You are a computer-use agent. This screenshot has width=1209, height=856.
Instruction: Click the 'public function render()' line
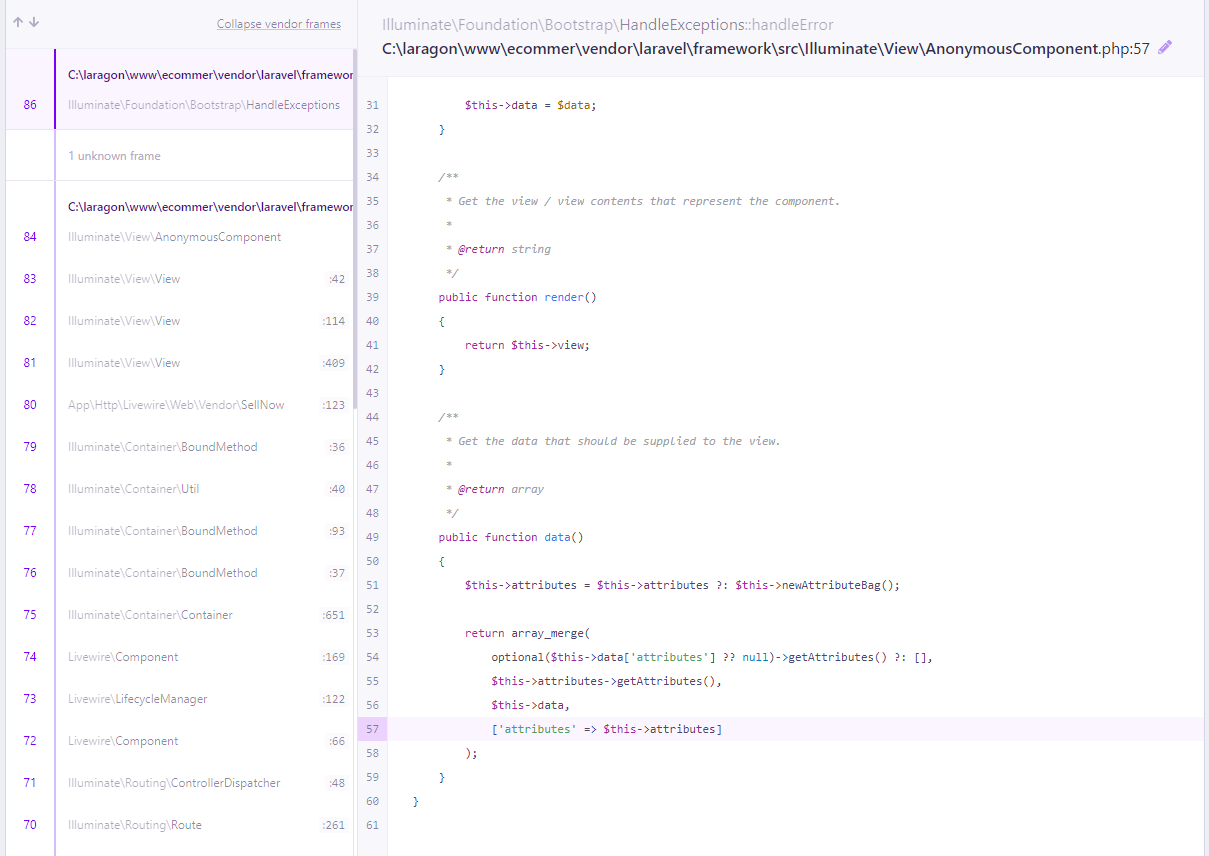click(x=517, y=297)
